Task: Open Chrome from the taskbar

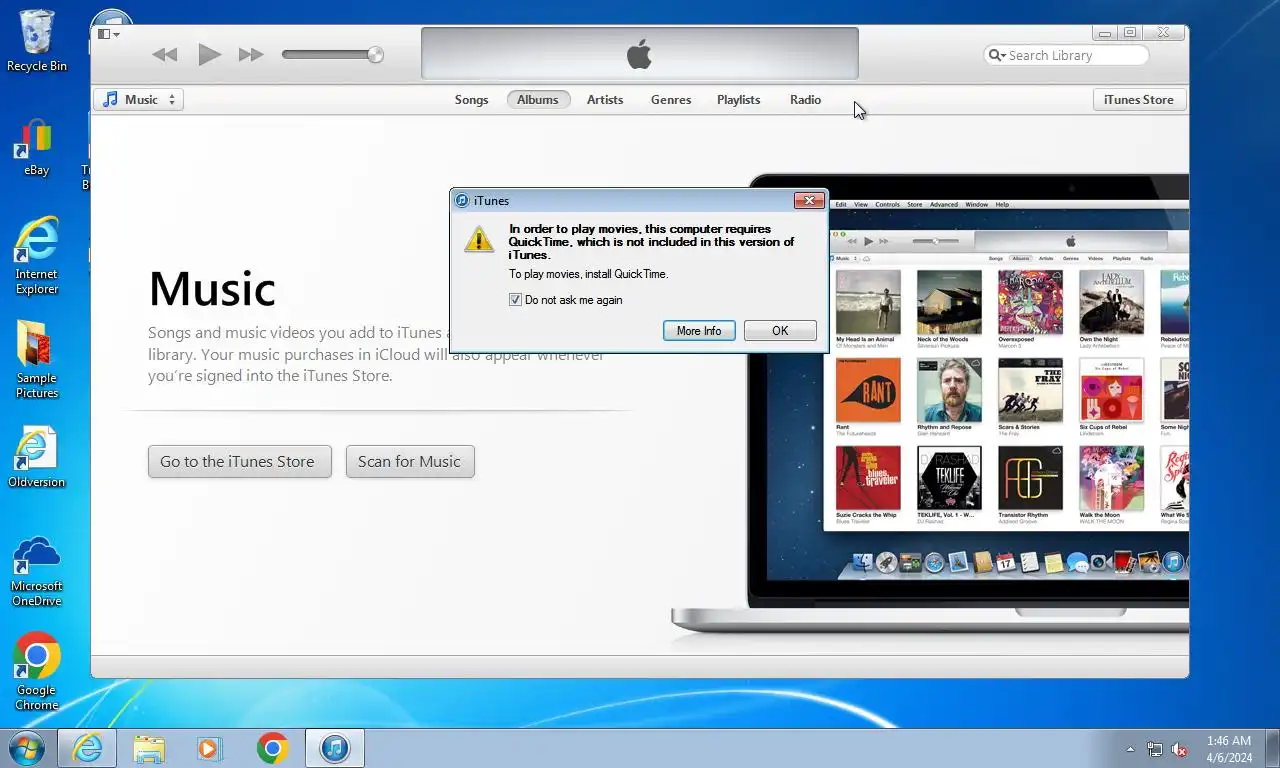Action: coord(272,748)
